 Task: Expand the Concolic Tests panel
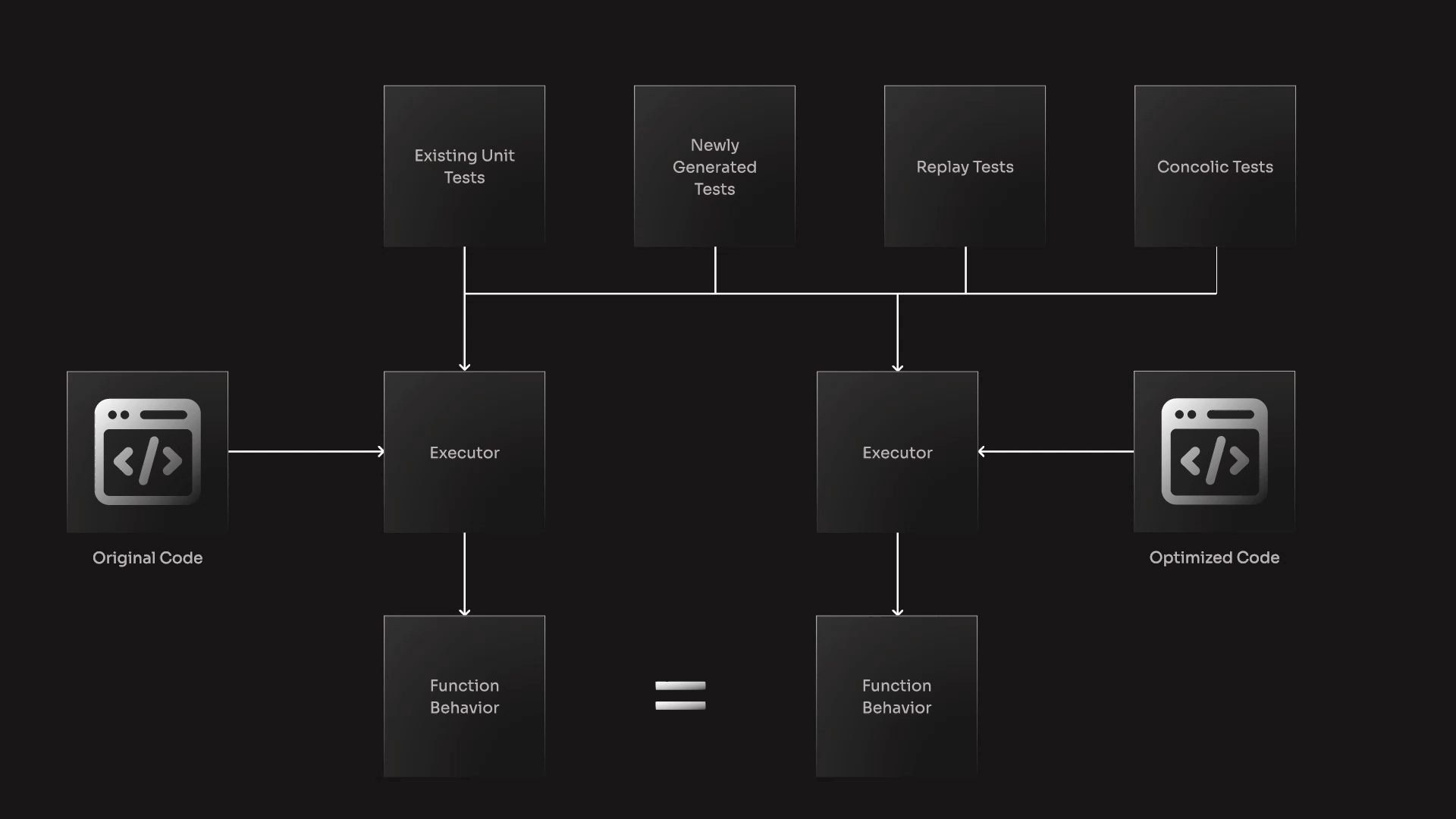pyautogui.click(x=1215, y=166)
